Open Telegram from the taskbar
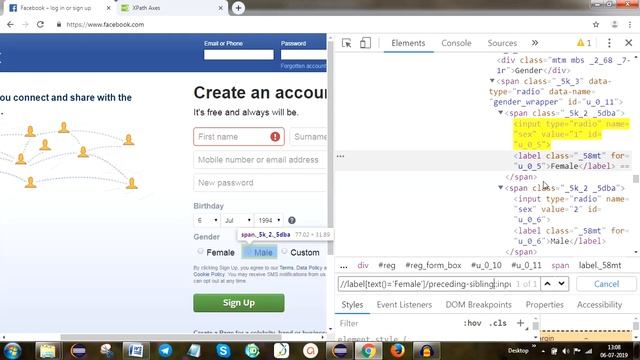Viewport: 640px width, 360px height. tap(165, 351)
